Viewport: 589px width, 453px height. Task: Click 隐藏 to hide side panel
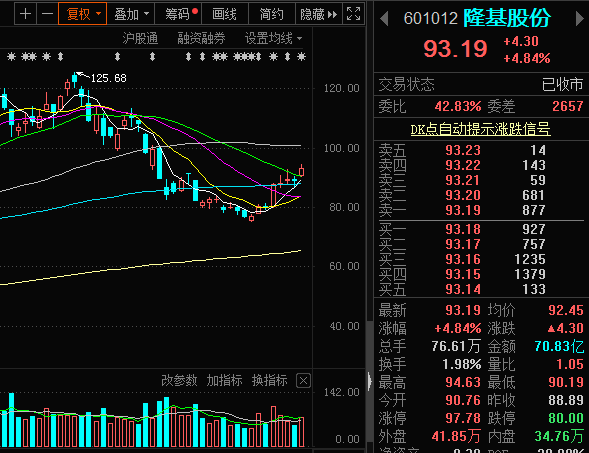coord(319,14)
